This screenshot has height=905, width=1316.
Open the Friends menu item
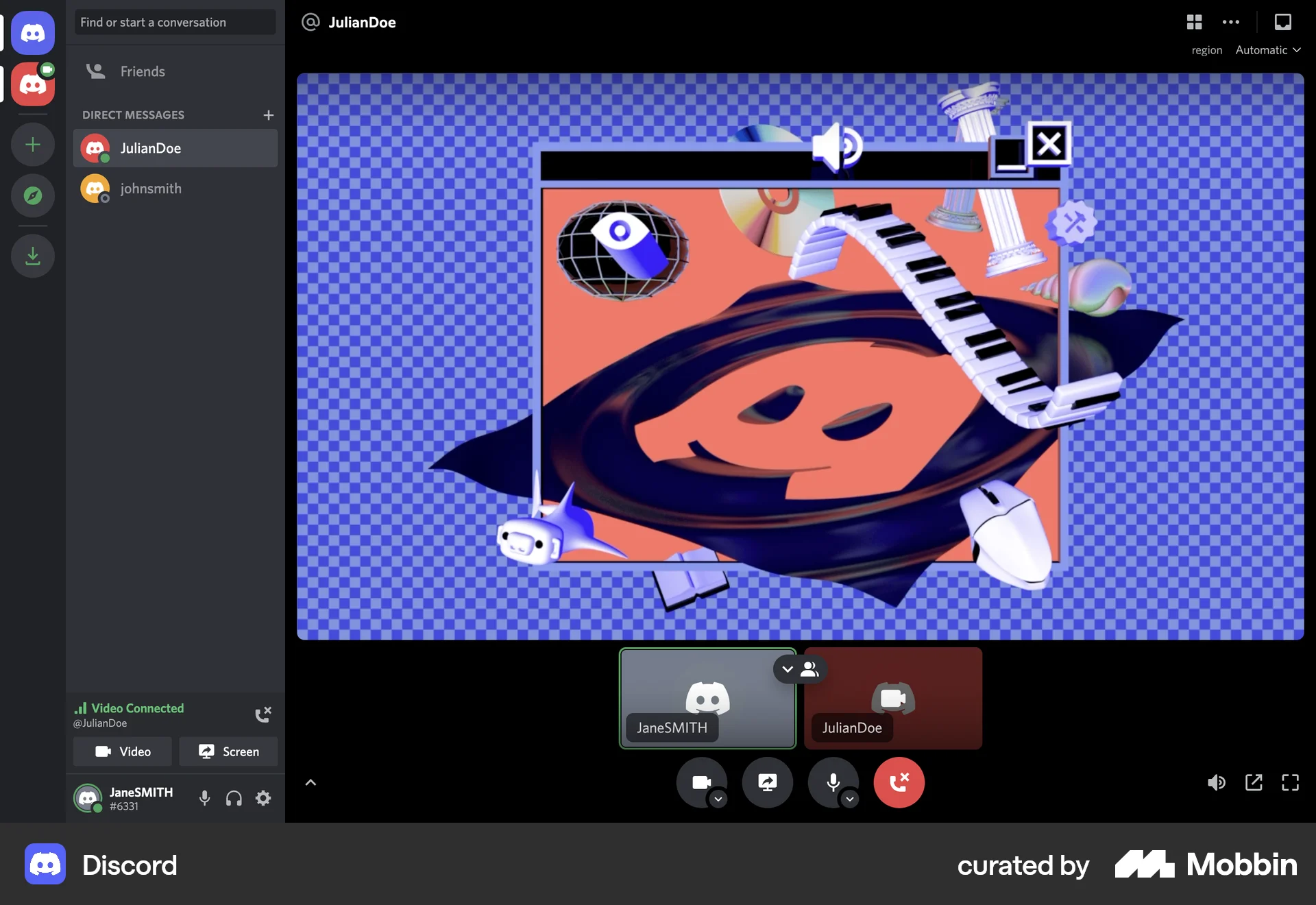[x=142, y=71]
